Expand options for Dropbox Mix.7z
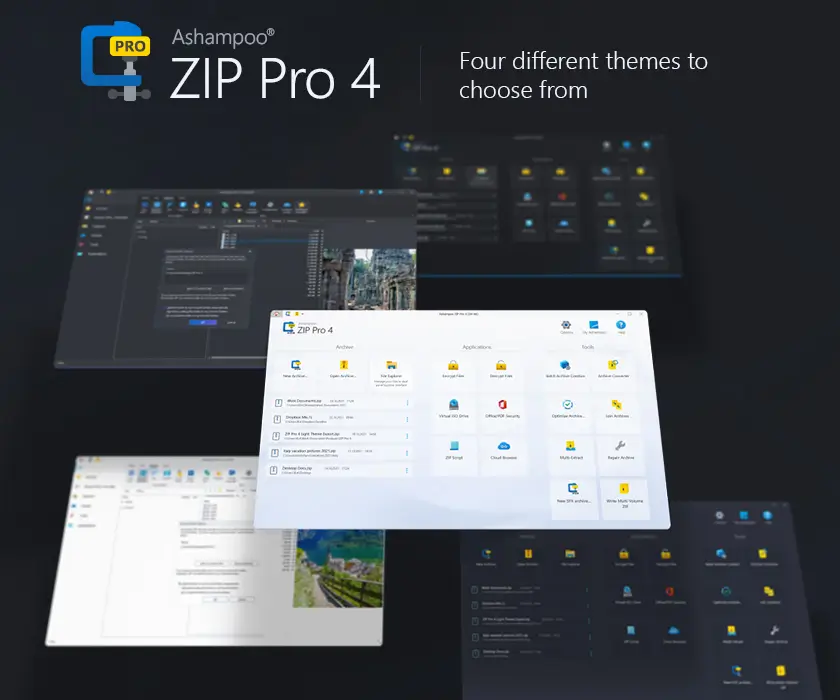840x700 pixels. coord(406,420)
